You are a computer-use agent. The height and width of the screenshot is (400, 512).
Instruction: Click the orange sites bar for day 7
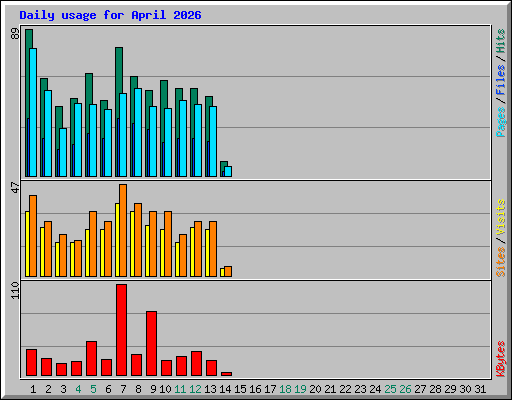click(123, 230)
